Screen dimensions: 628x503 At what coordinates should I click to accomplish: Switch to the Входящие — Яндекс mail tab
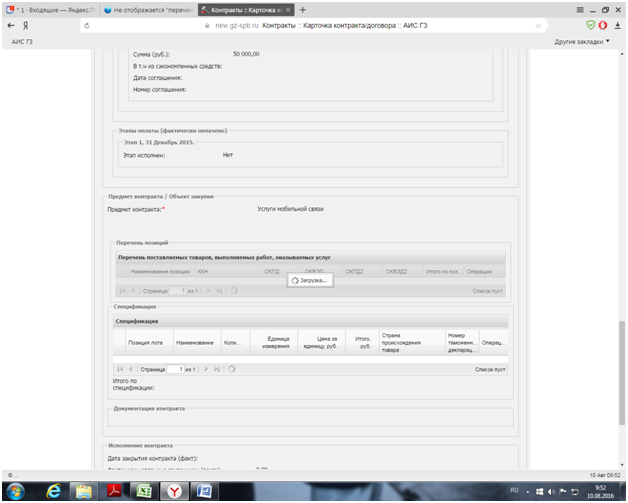click(x=51, y=10)
